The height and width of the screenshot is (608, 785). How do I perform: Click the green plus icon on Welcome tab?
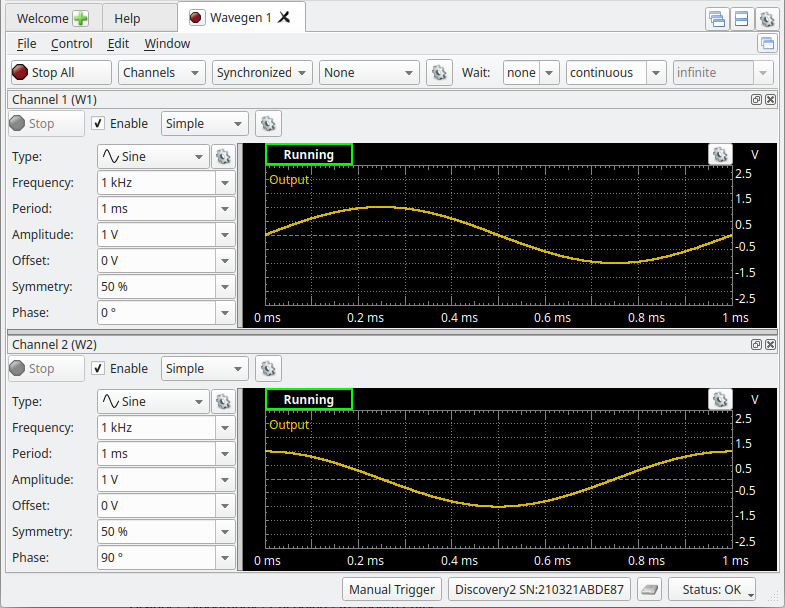click(80, 19)
